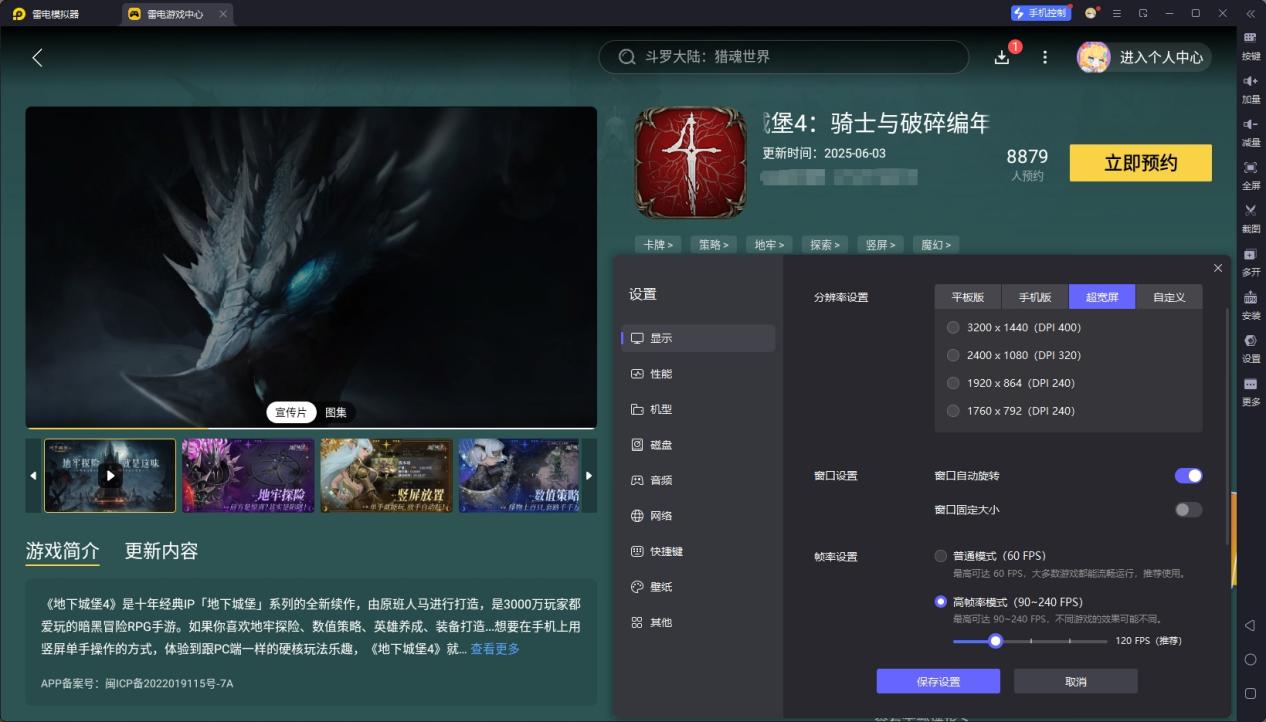The image size is (1266, 722).
Task: Open 音频 audio settings section
Action: click(x=698, y=480)
